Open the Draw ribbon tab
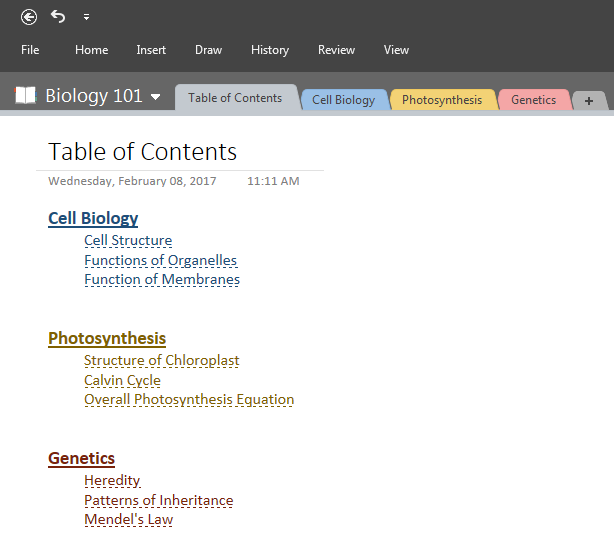Screen dimensions: 614x544 coord(208,50)
